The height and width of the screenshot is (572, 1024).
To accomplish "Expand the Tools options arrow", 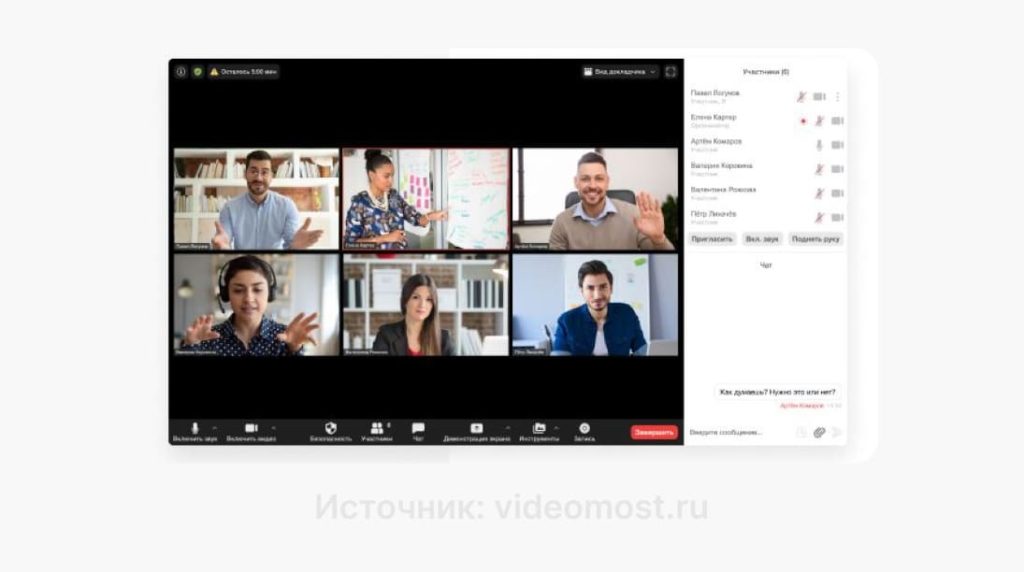I will click(556, 428).
